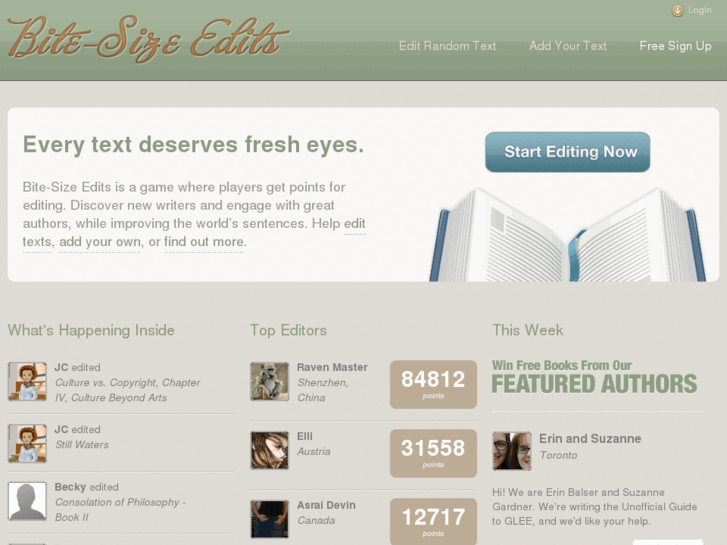Open the Login link

(700, 10)
